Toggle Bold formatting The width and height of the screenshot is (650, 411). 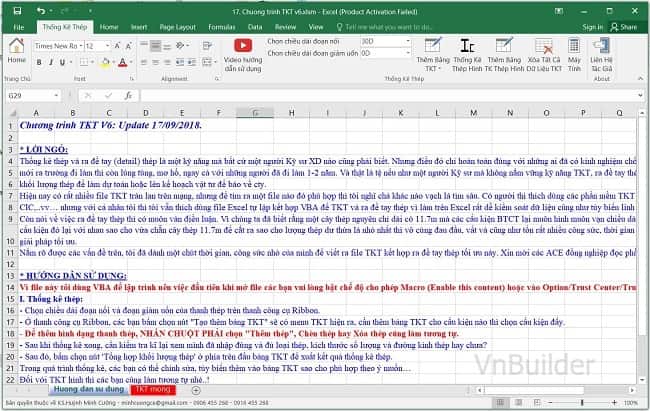click(x=40, y=62)
